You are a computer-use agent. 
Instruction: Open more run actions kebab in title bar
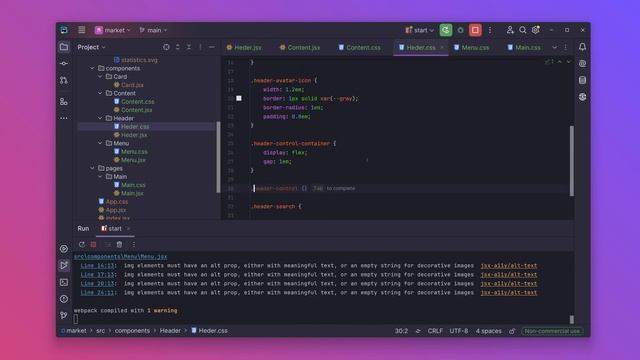[490, 30]
